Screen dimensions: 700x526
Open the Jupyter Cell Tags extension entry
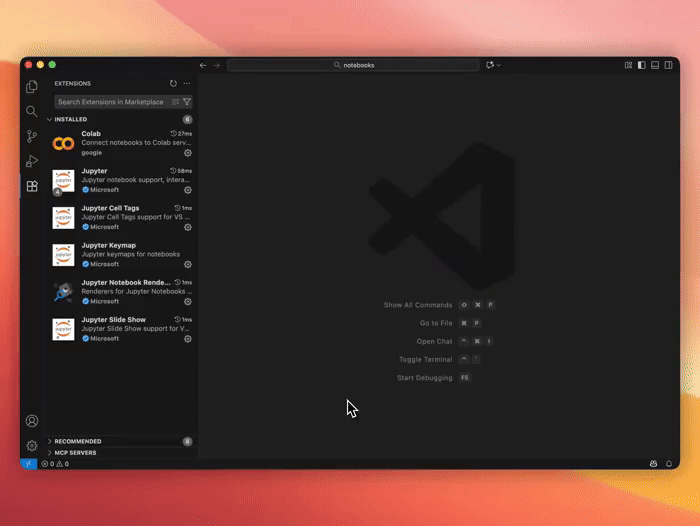(x=121, y=217)
